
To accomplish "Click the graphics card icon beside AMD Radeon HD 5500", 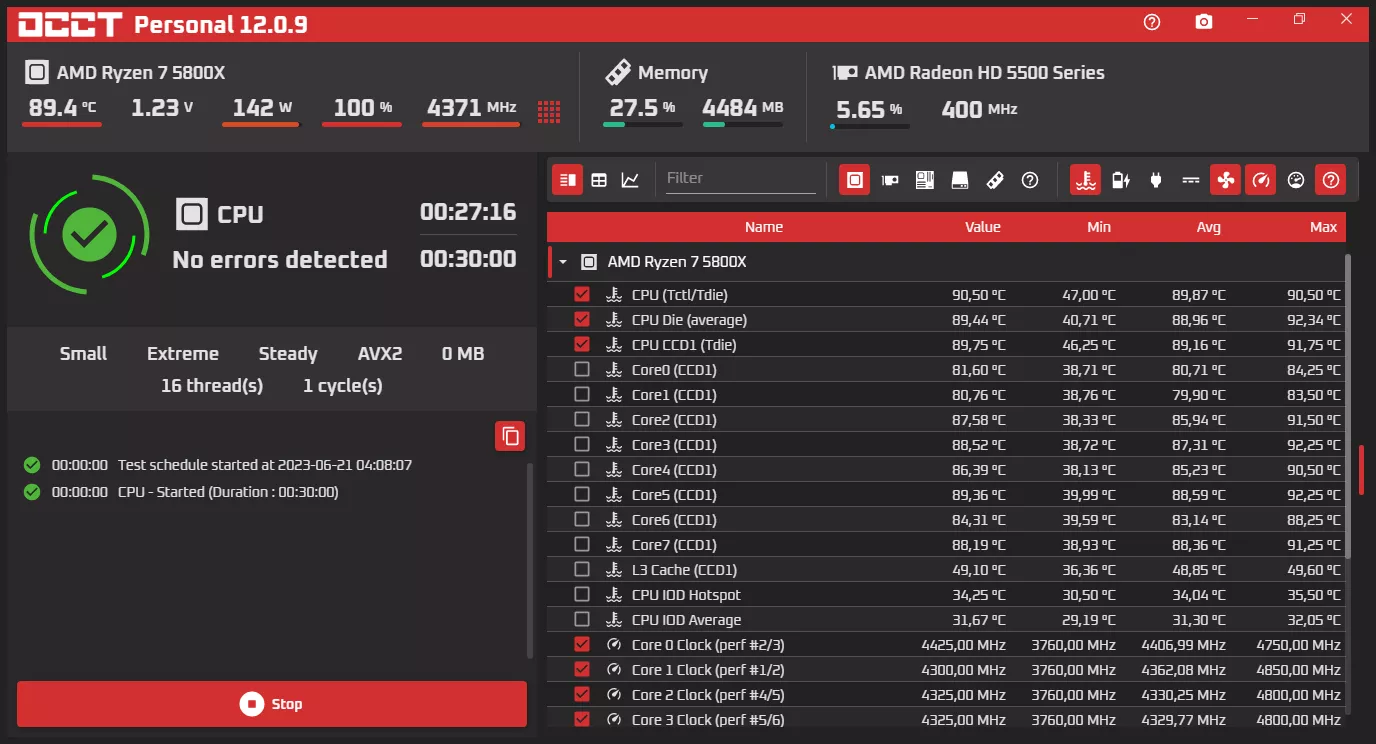I will pyautogui.click(x=845, y=73).
